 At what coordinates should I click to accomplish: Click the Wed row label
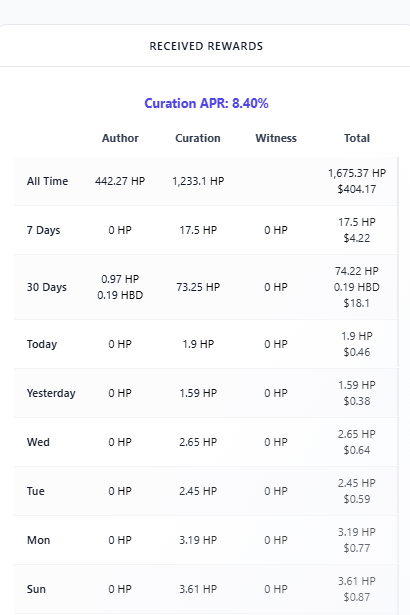(38, 442)
